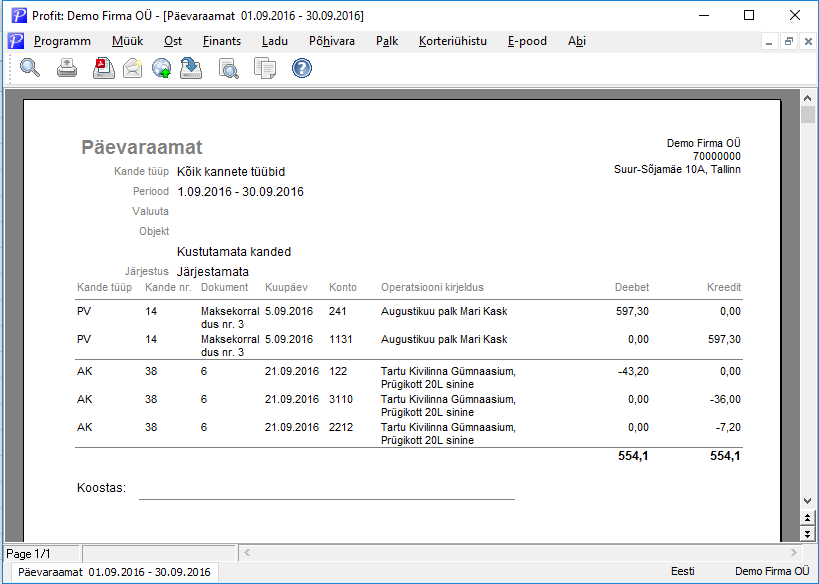The width and height of the screenshot is (819, 584).
Task: Click the previous page stepper above the scrollbar bottom
Action: pyautogui.click(x=808, y=518)
